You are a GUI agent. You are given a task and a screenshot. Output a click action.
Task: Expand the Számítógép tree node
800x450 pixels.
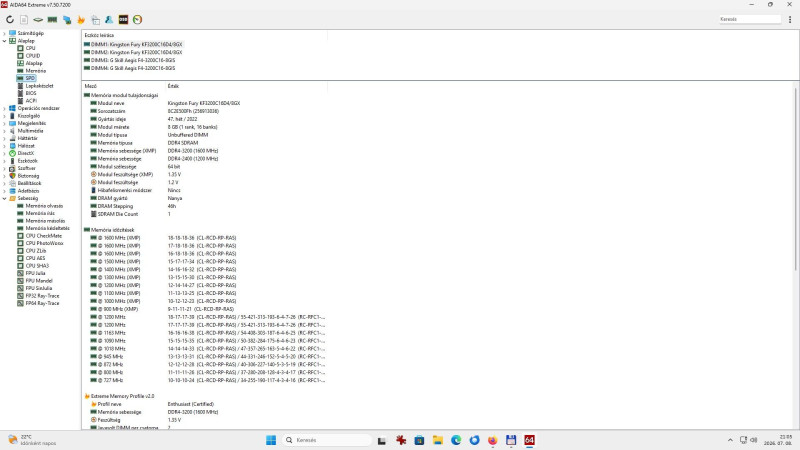tap(5, 33)
